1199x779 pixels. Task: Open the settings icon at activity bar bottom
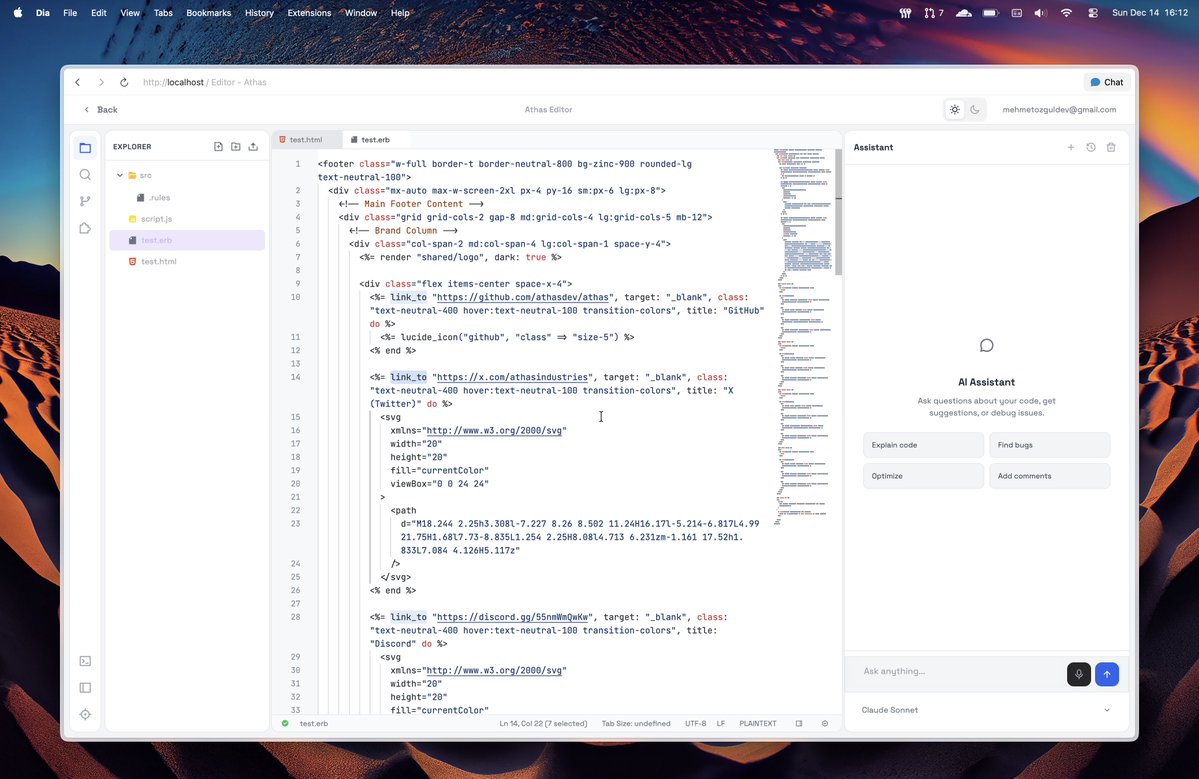pos(85,714)
